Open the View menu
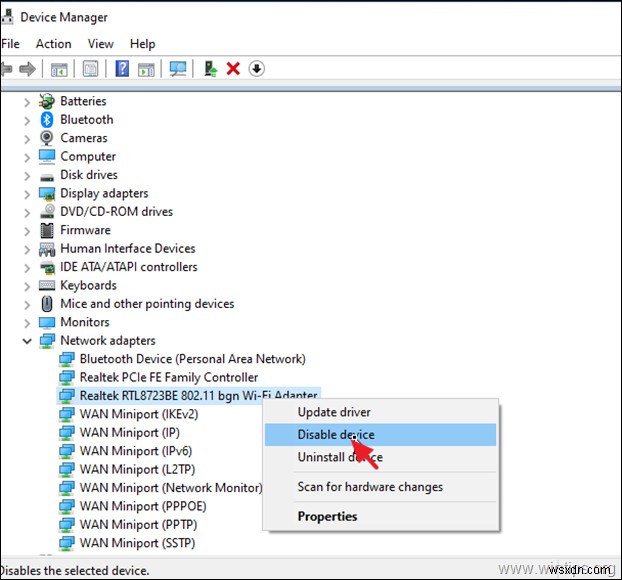The width and height of the screenshot is (622, 580). [101, 44]
